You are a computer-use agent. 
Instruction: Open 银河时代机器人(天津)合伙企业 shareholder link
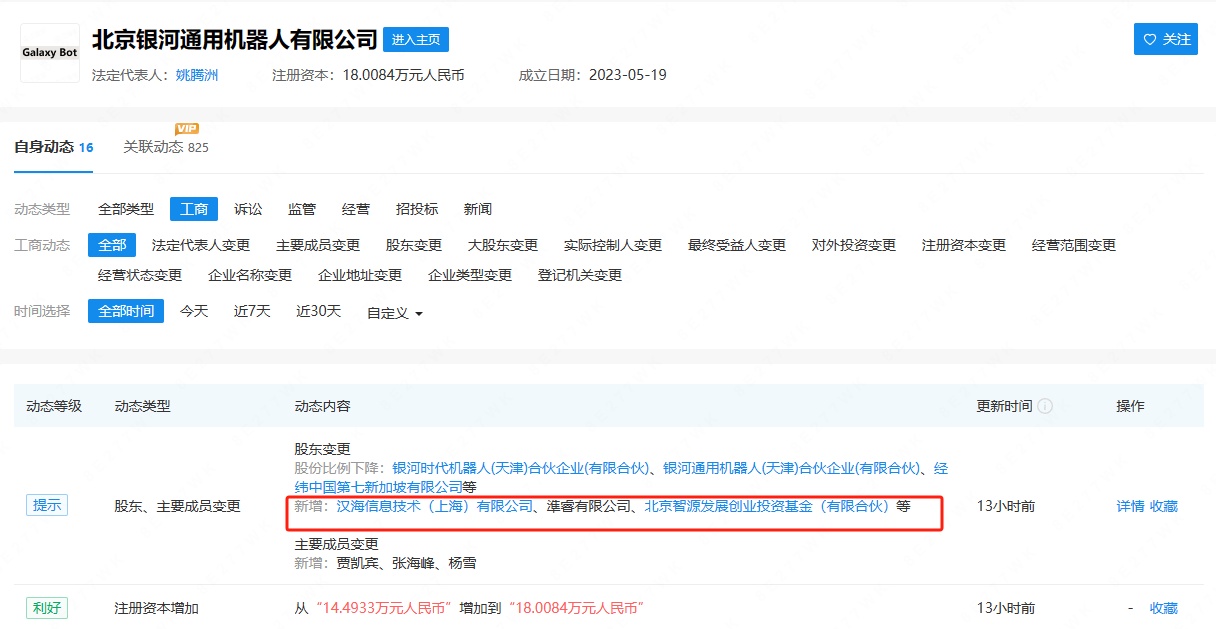tap(522, 468)
